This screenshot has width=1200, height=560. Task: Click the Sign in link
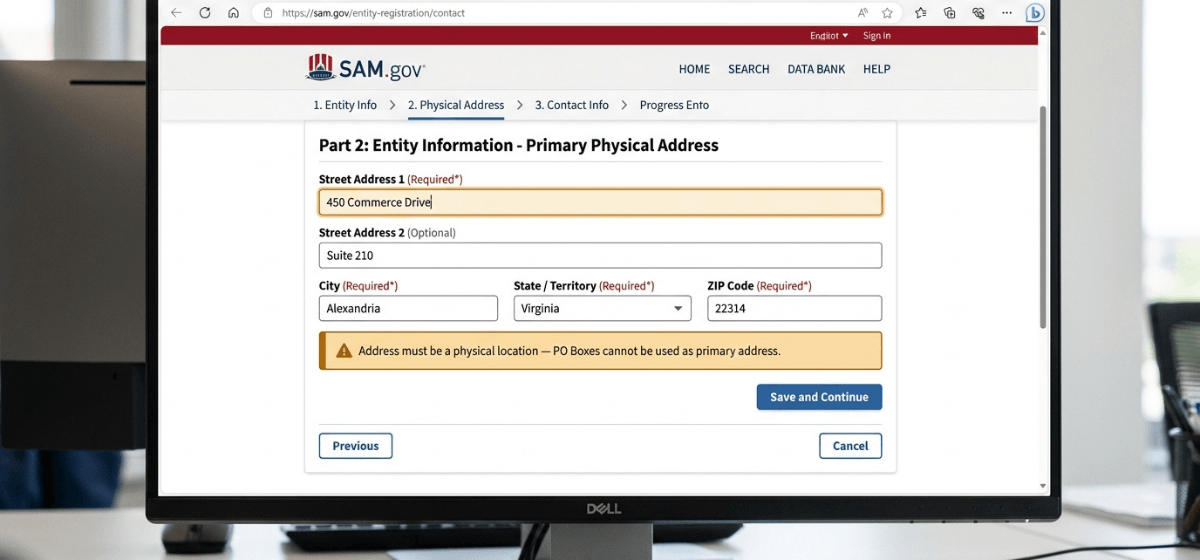click(877, 36)
